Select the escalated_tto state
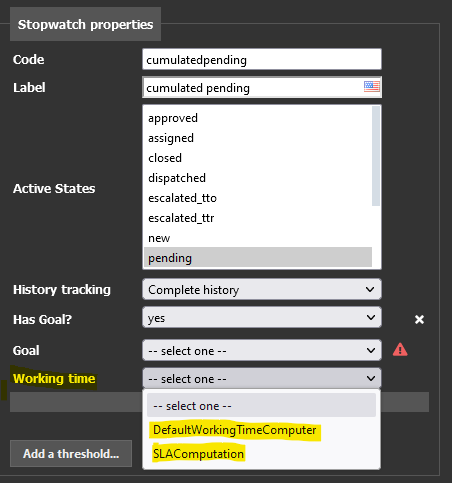Screen dimensions: 452x483 pos(258,198)
